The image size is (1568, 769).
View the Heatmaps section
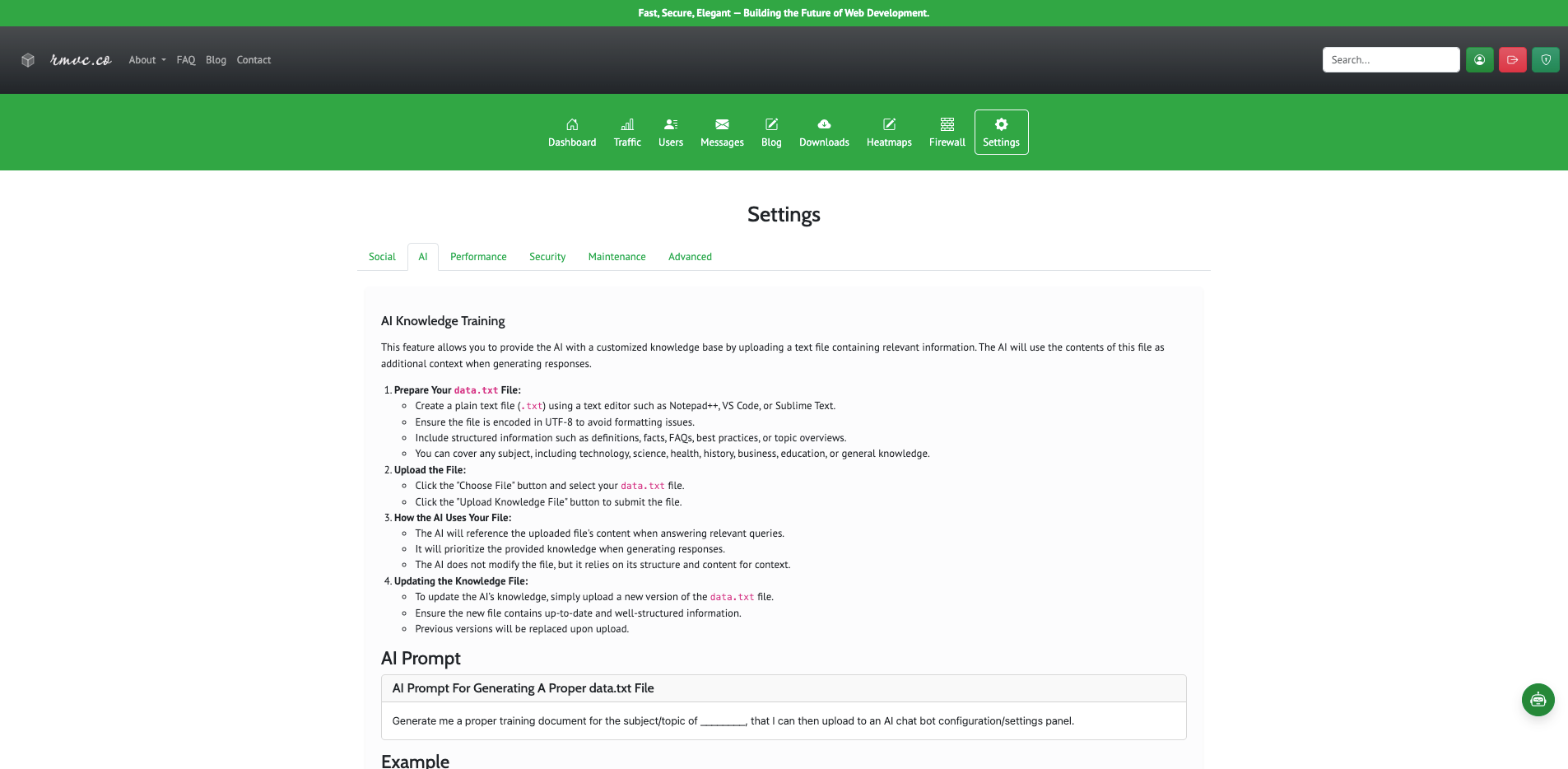click(889, 133)
